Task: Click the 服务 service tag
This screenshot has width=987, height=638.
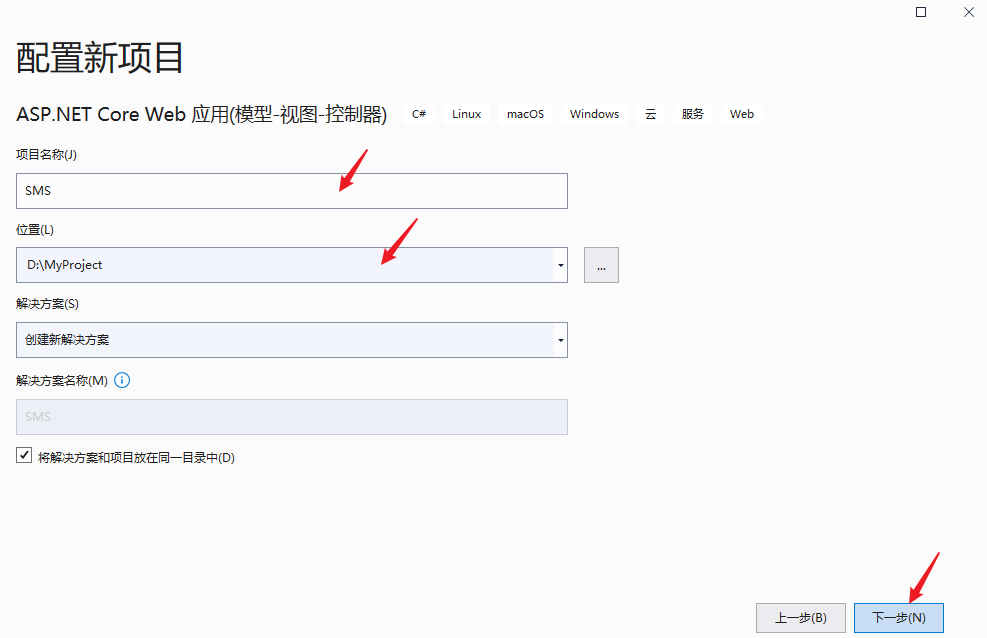Action: pyautogui.click(x=692, y=114)
